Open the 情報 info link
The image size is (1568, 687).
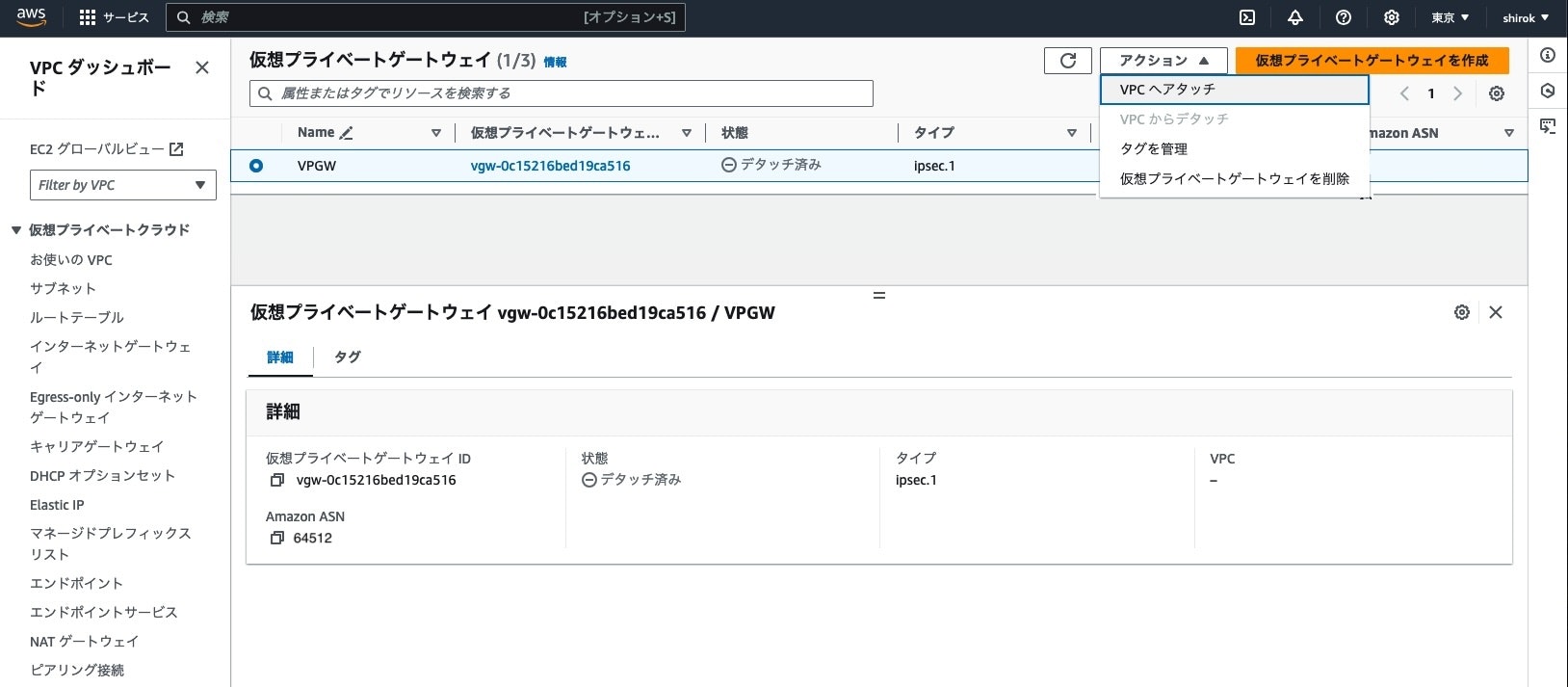coord(555,63)
